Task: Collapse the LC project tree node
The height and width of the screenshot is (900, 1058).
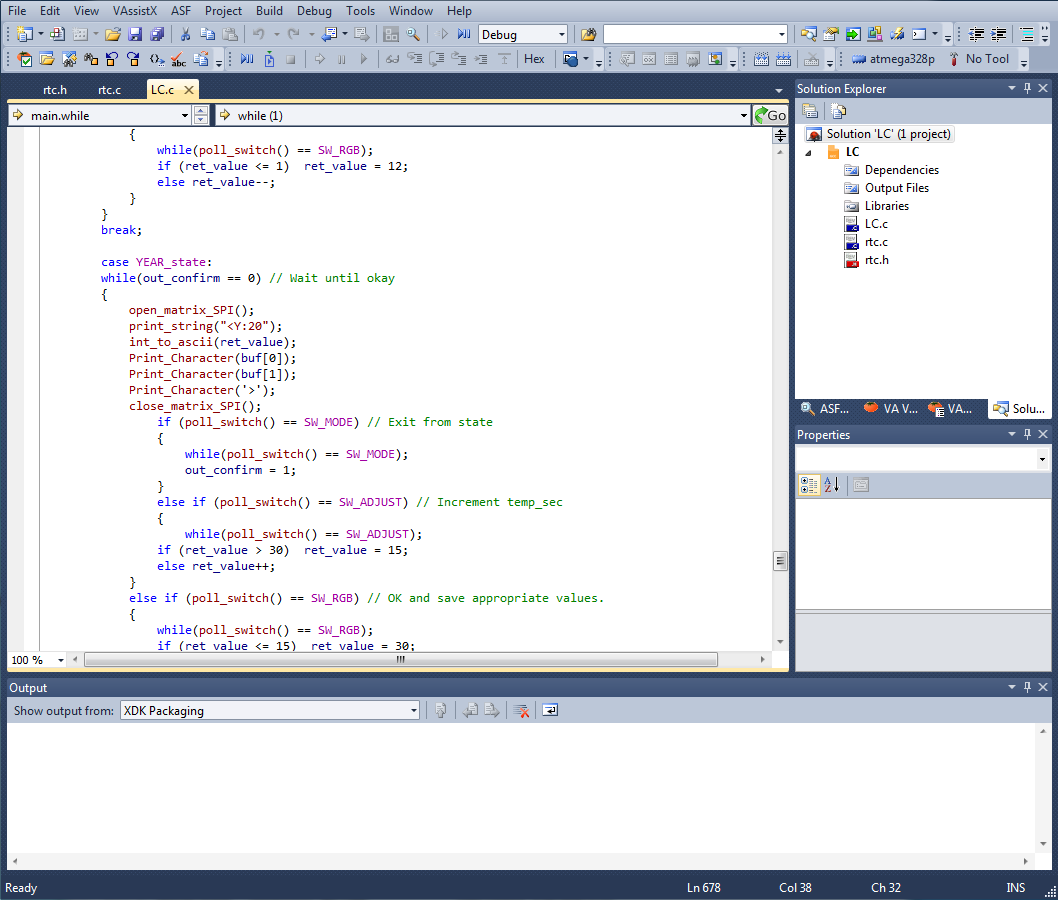Action: (x=809, y=153)
